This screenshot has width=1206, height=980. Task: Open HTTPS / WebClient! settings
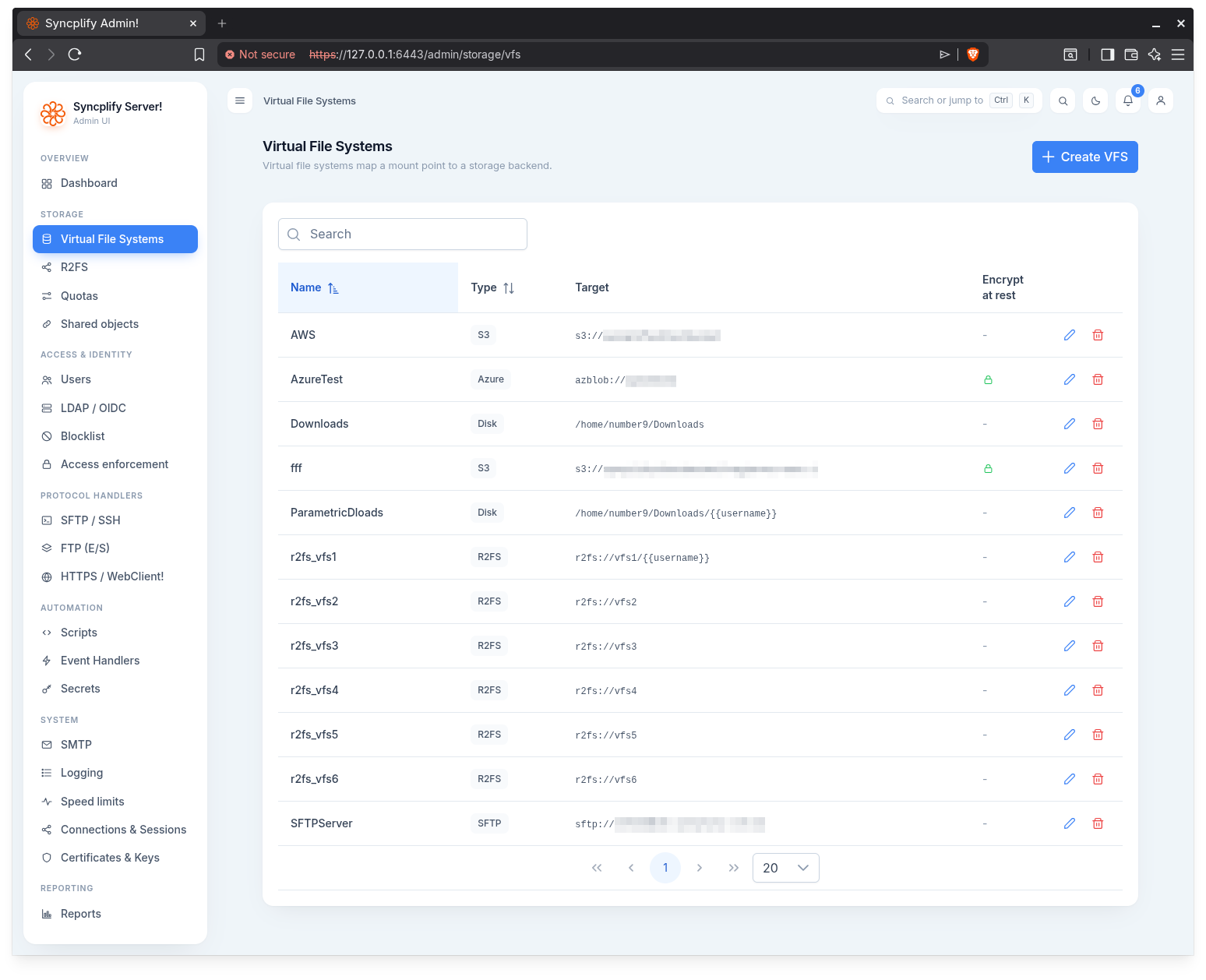(115, 576)
